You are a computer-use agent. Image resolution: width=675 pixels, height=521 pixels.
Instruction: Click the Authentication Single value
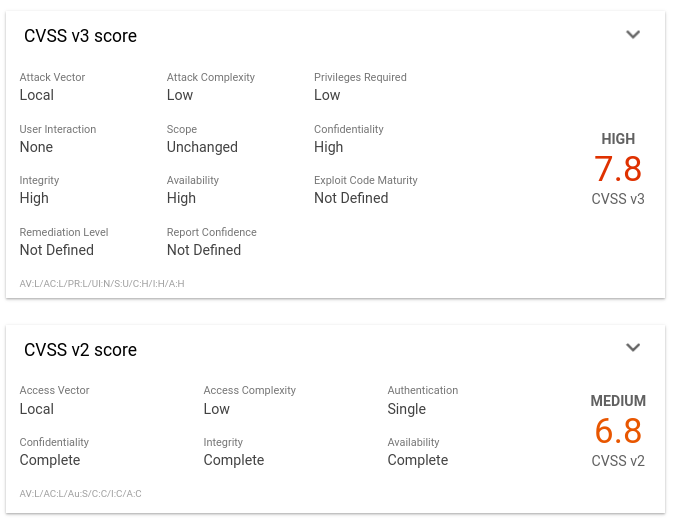pyautogui.click(x=406, y=409)
